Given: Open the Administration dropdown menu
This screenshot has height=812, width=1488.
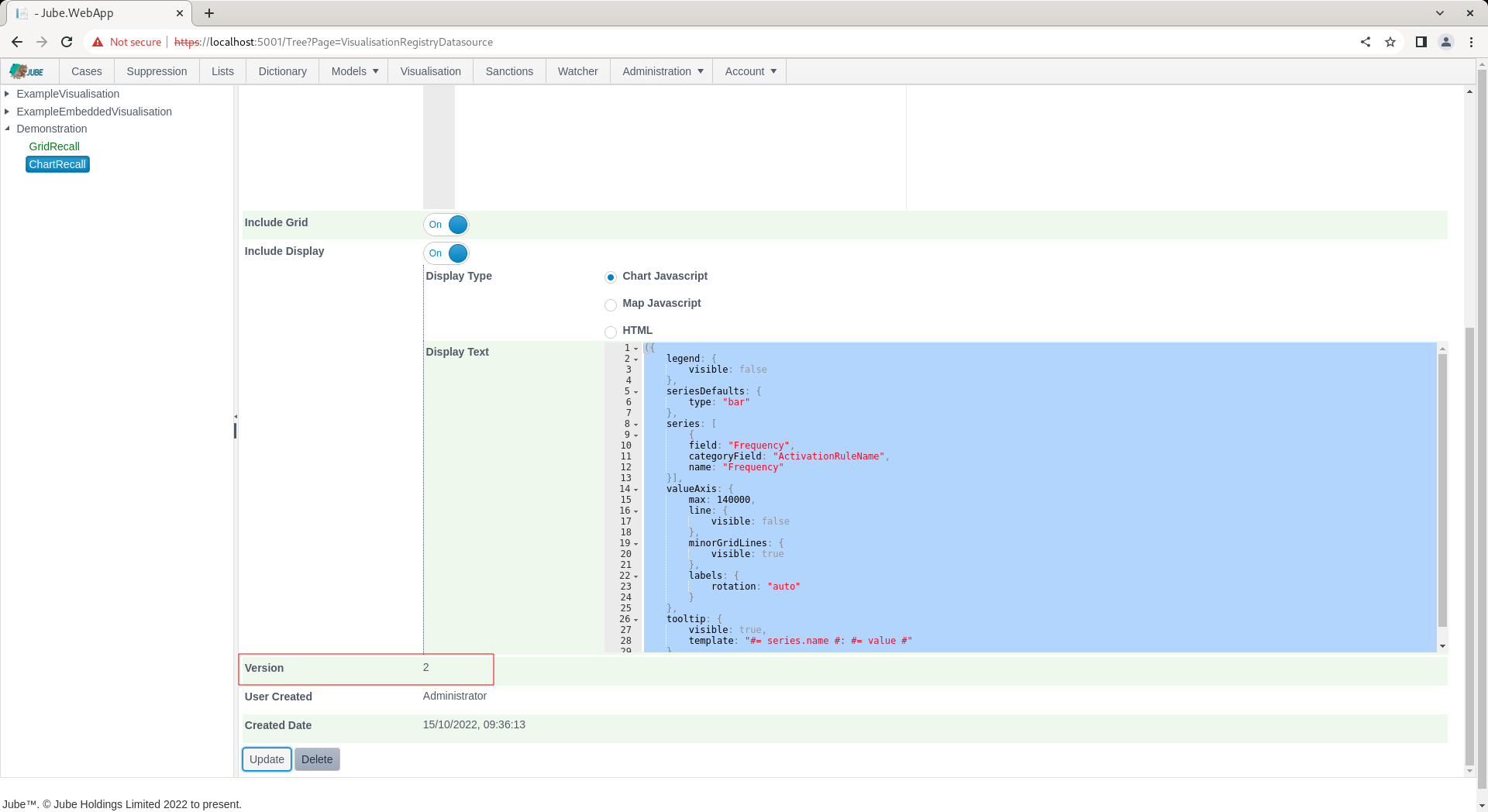Looking at the screenshot, I should pyautogui.click(x=662, y=71).
